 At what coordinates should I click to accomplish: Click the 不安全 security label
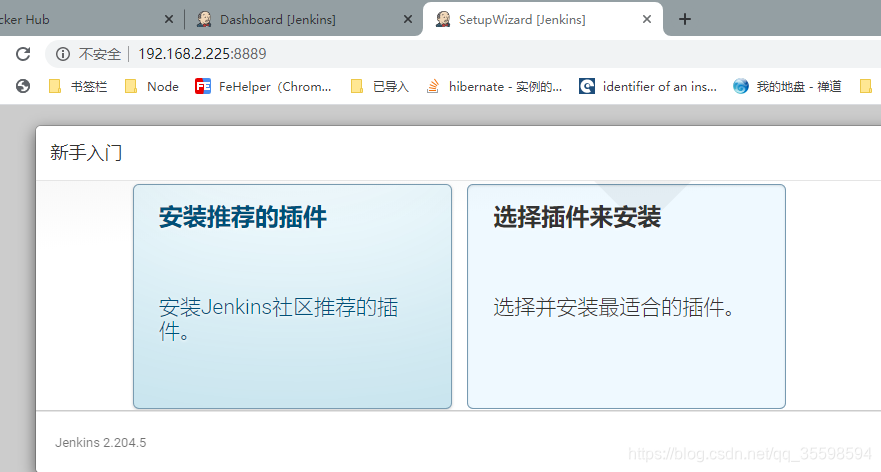pos(99,54)
